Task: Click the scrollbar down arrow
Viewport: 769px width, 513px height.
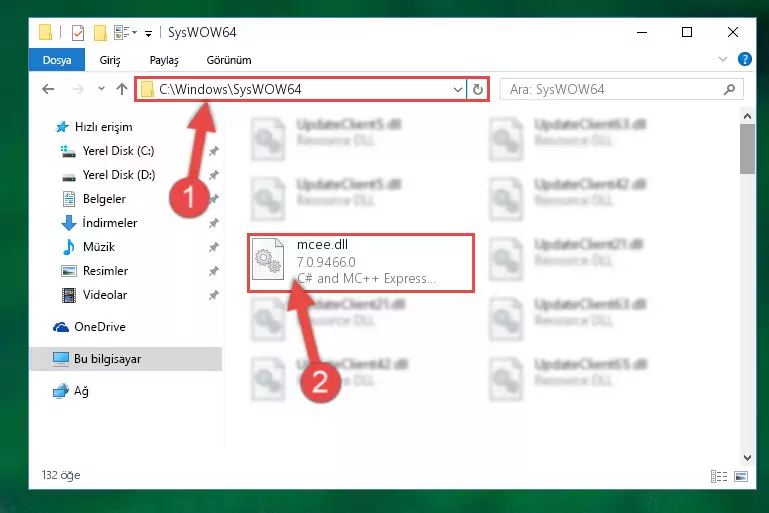Action: (x=747, y=458)
